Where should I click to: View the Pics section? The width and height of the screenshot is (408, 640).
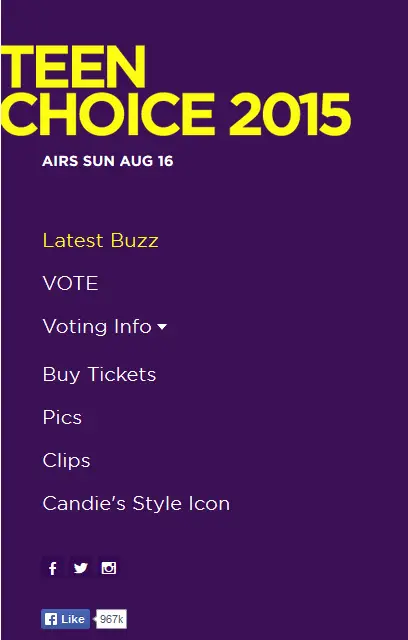coord(62,418)
